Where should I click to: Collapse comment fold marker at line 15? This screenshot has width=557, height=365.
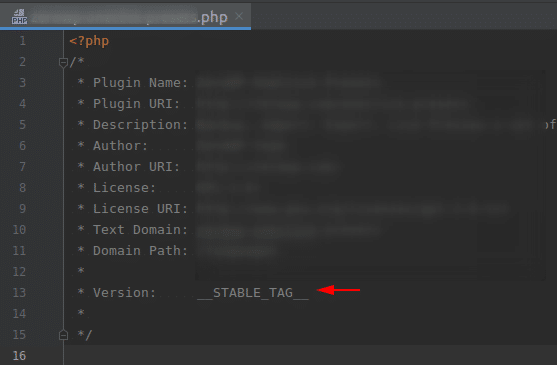click(x=63, y=335)
